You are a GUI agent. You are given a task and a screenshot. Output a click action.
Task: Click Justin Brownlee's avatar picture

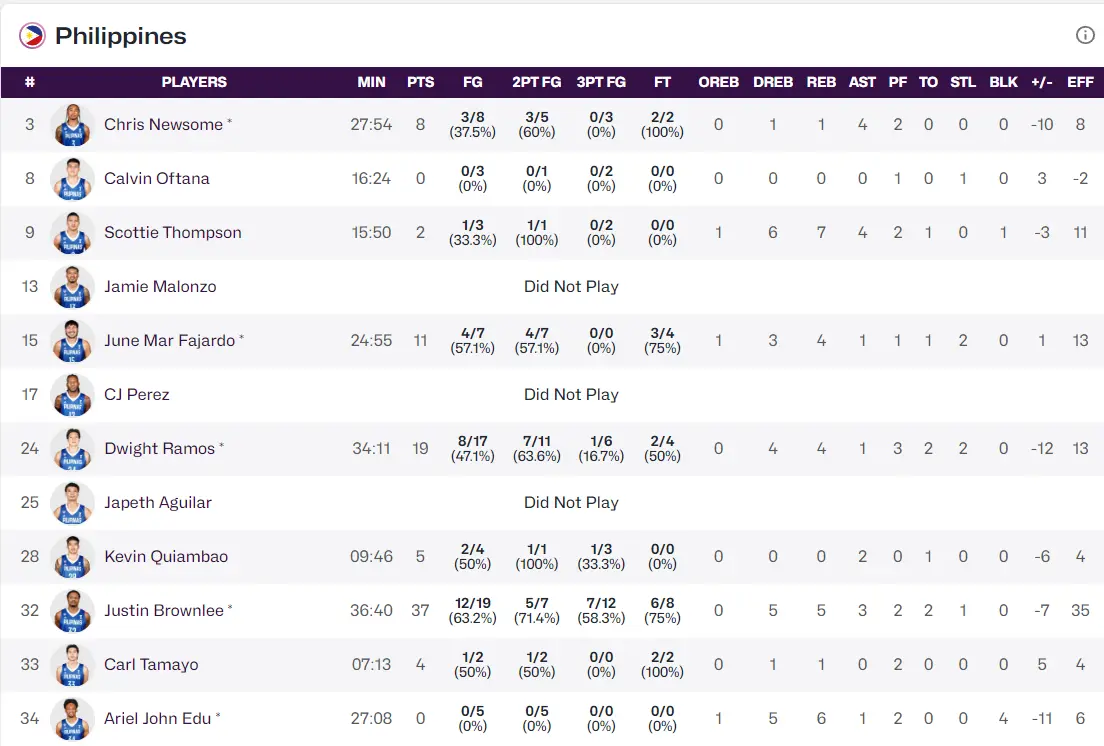[x=72, y=611]
